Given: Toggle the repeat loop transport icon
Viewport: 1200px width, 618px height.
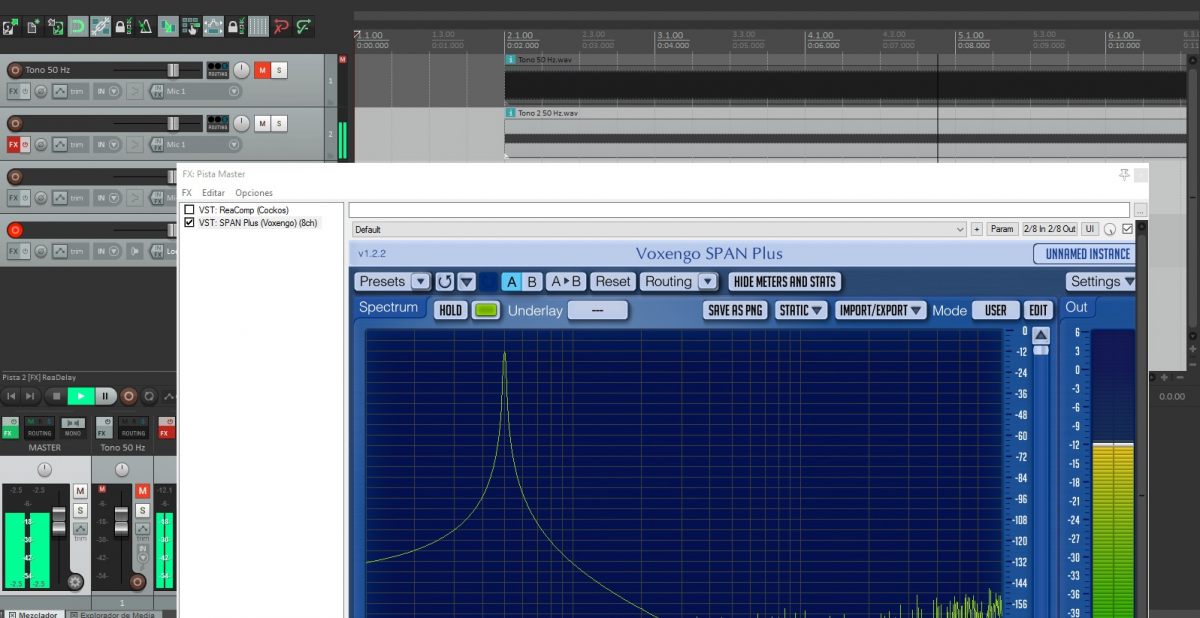Looking at the screenshot, I should [x=149, y=397].
